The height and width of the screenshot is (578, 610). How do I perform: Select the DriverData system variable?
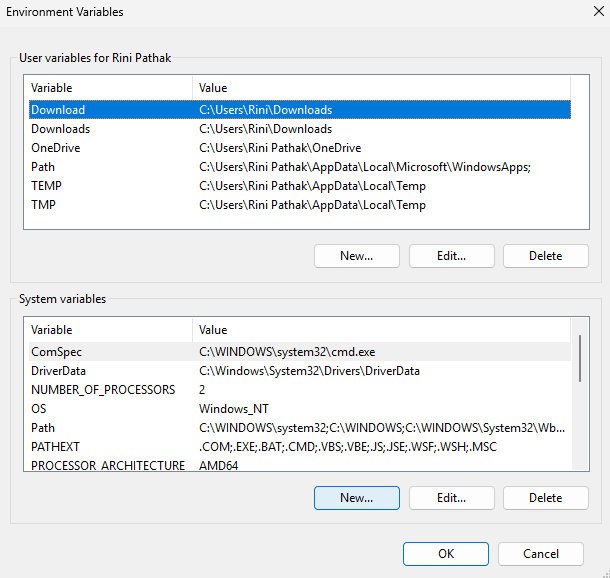click(61, 371)
